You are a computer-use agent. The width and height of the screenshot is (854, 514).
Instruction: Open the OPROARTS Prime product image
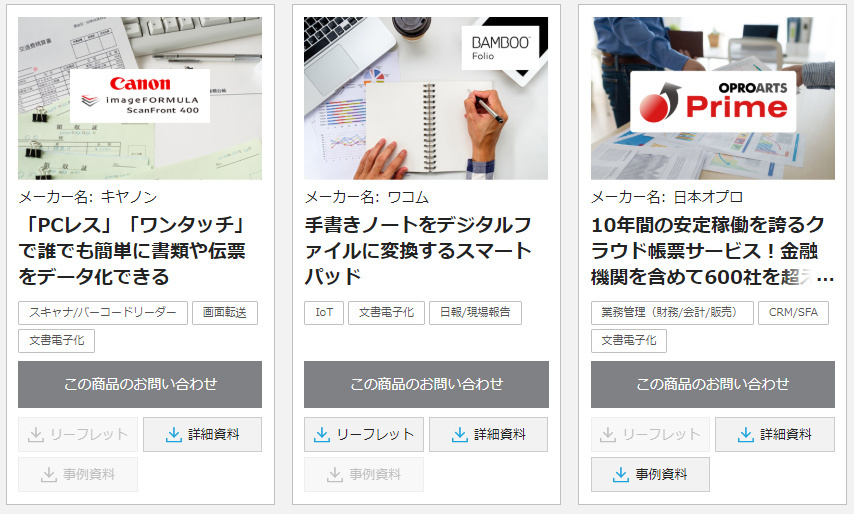pyautogui.click(x=712, y=98)
